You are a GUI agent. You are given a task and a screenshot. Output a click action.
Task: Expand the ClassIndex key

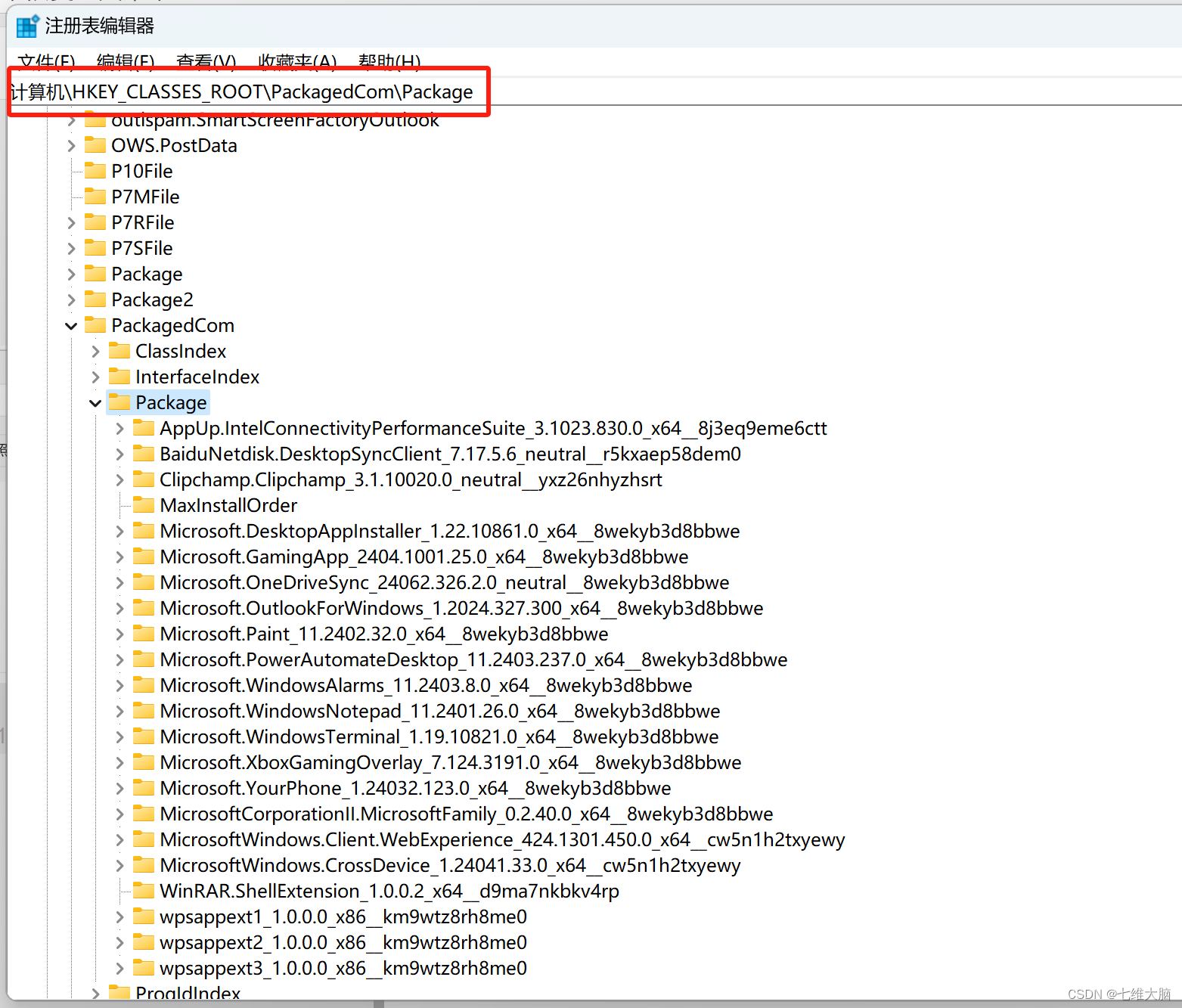pos(95,352)
